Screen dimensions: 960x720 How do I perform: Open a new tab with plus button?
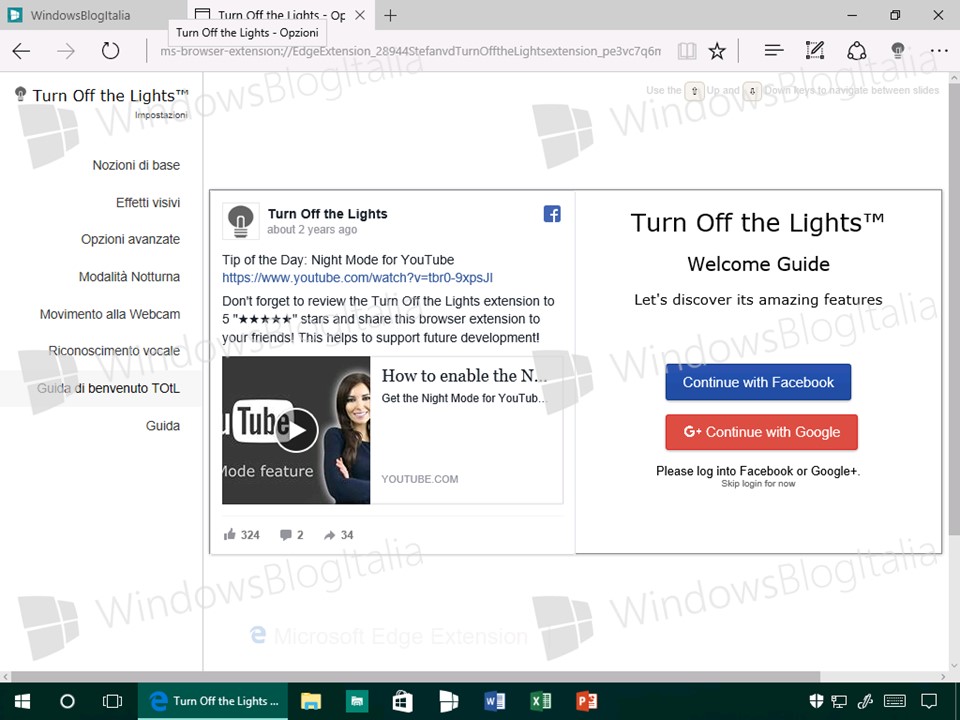pos(390,15)
